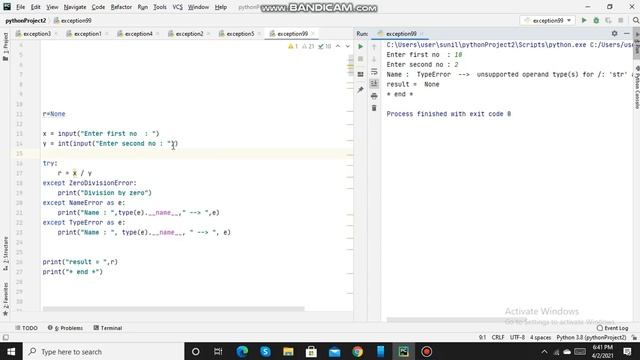Open the Tools menu
The height and width of the screenshot is (360, 640).
[160, 7]
